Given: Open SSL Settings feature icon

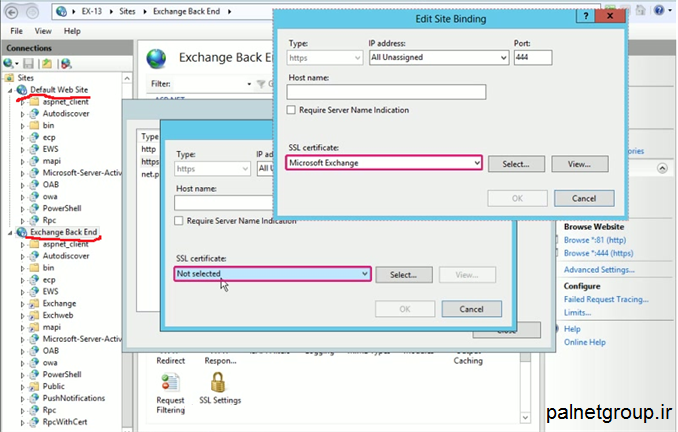Looking at the screenshot, I should pos(220,388).
